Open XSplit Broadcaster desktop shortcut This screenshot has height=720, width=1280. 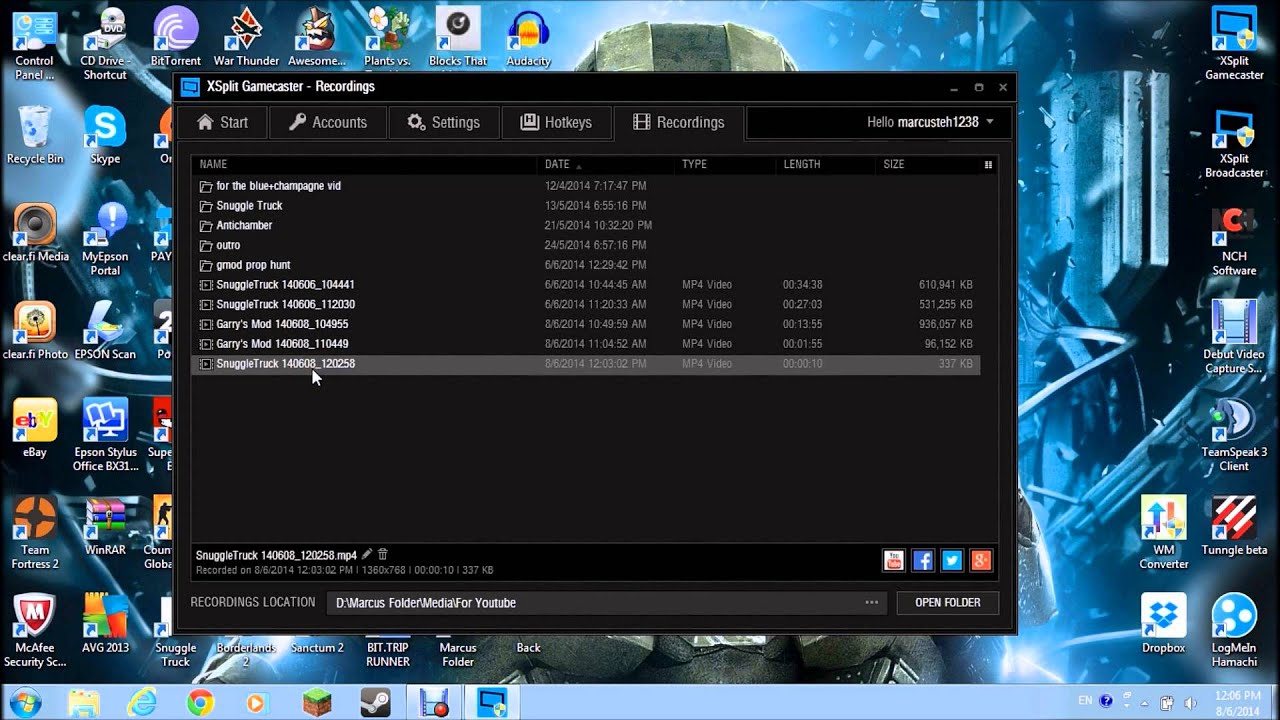coord(1234,144)
